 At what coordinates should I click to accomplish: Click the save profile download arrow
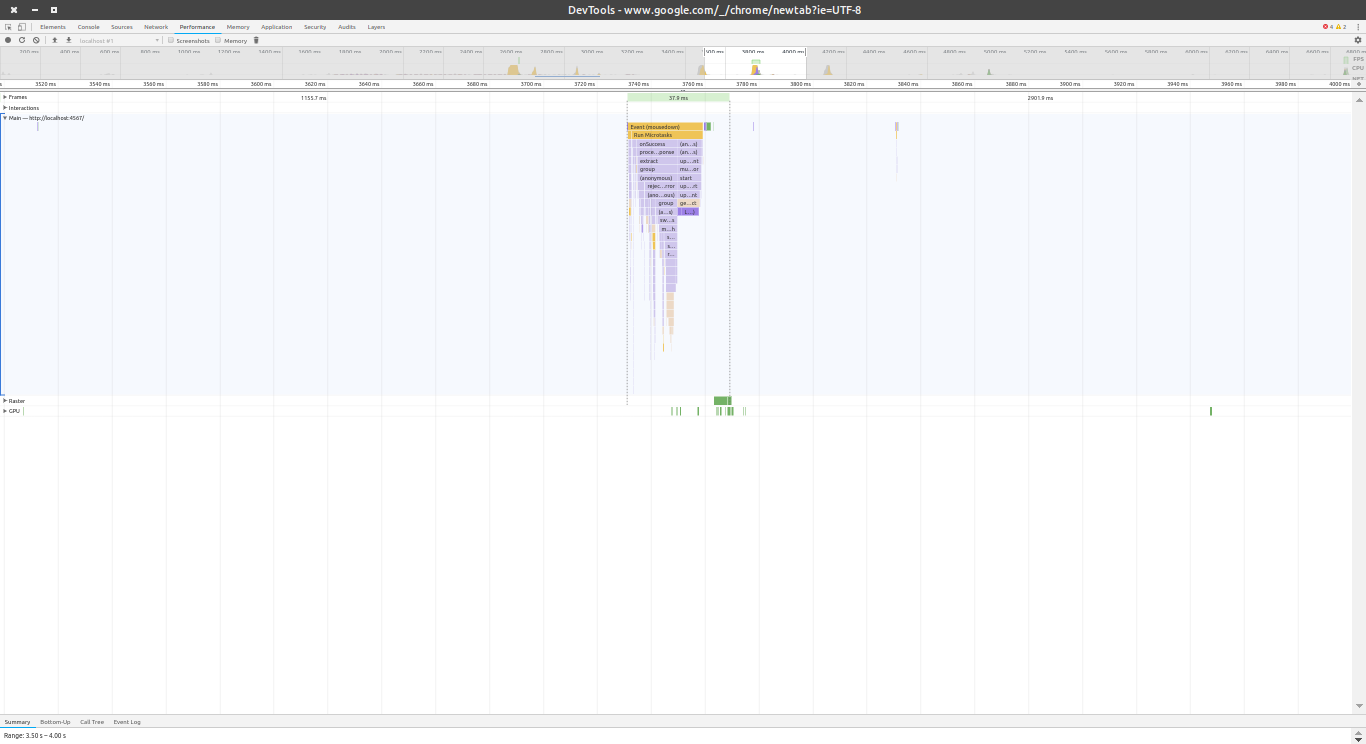(x=69, y=40)
